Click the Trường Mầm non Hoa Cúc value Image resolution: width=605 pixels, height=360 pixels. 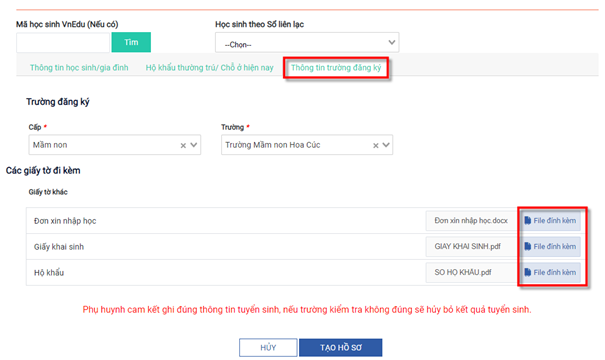tap(273, 145)
